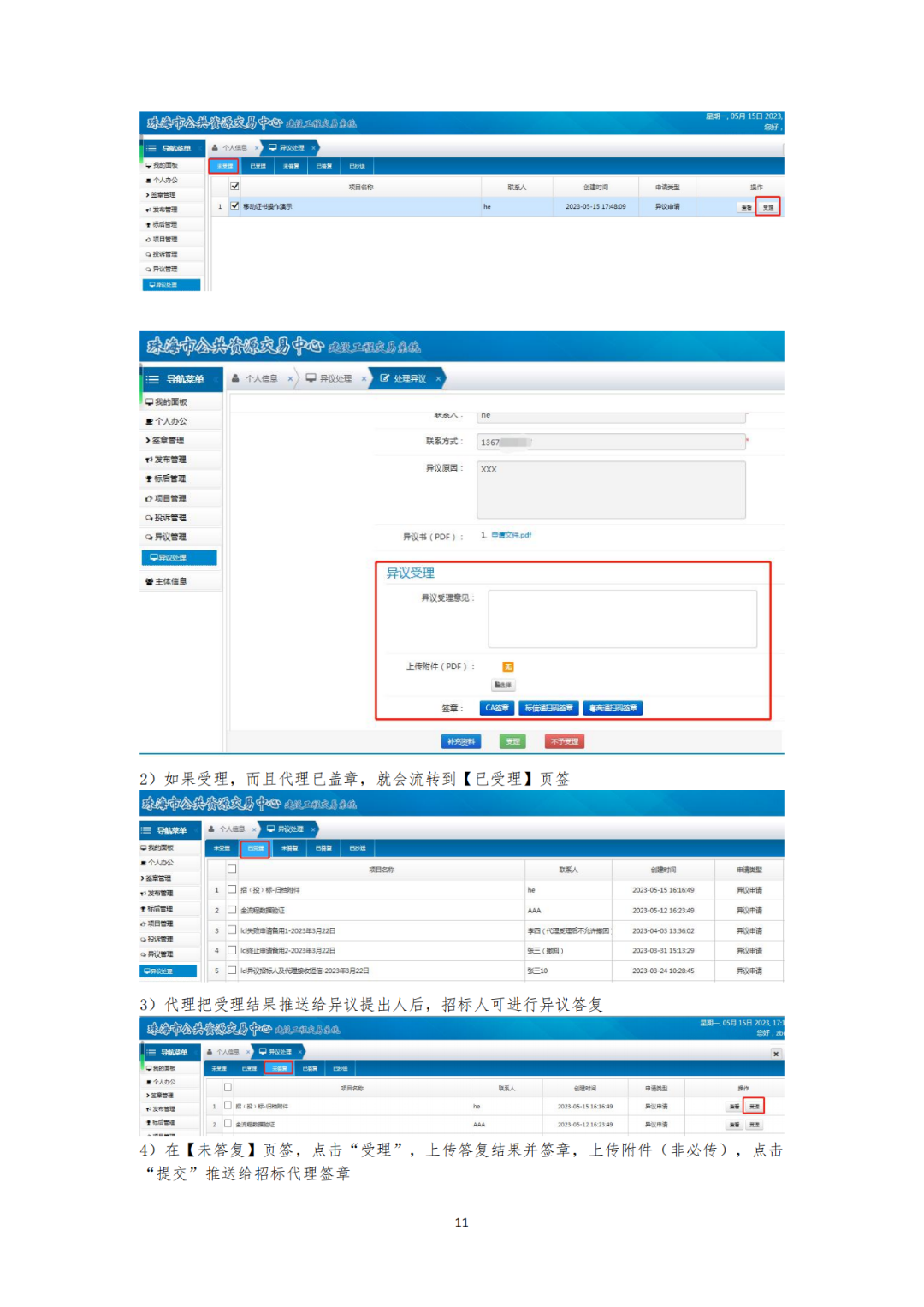Close the panel using the gray x button
924x1307 pixels.
click(x=776, y=1054)
